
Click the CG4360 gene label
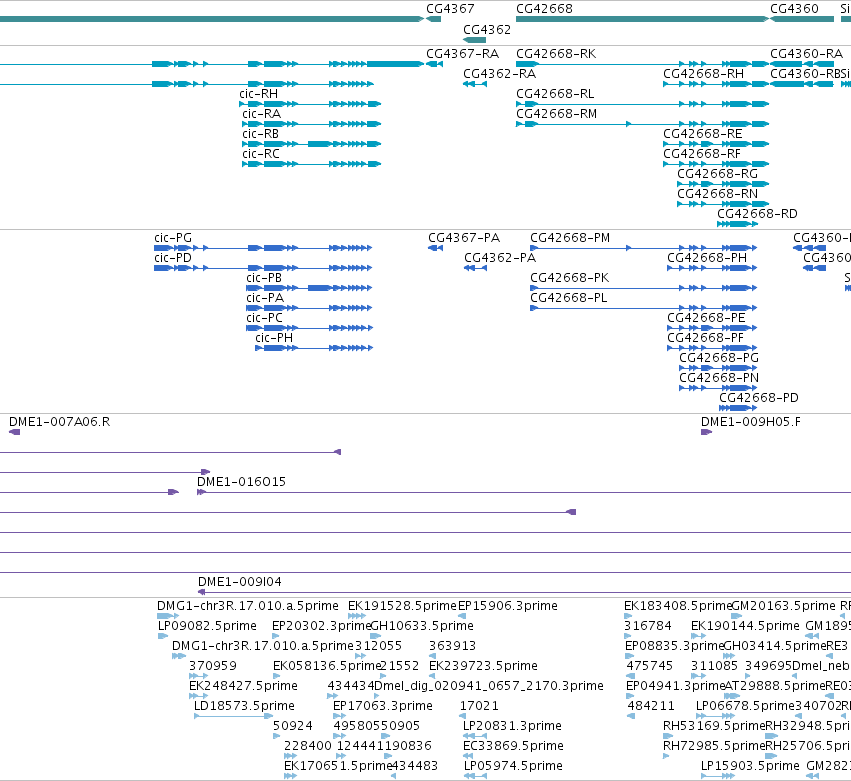[794, 9]
